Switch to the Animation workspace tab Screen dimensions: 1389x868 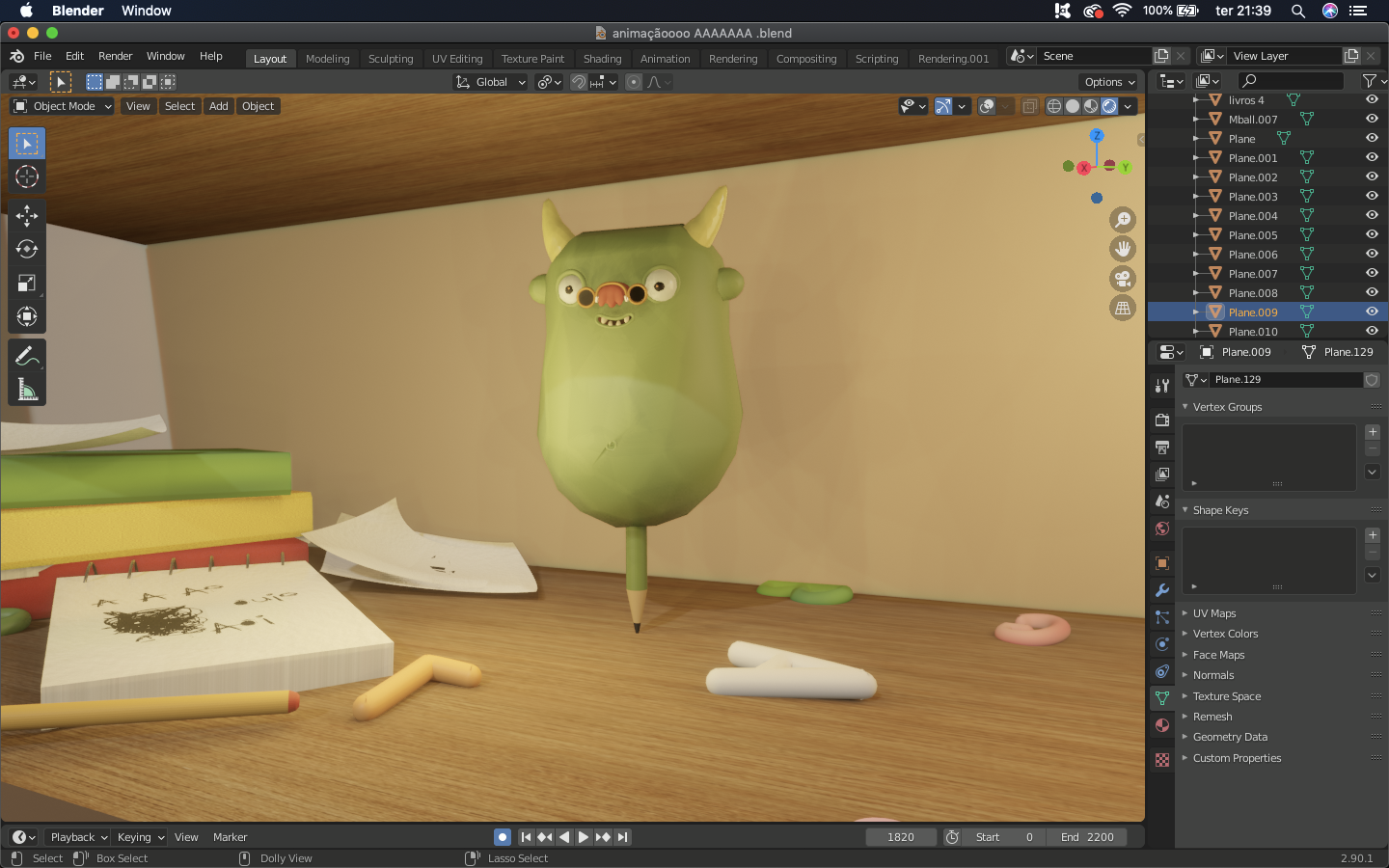[666, 59]
